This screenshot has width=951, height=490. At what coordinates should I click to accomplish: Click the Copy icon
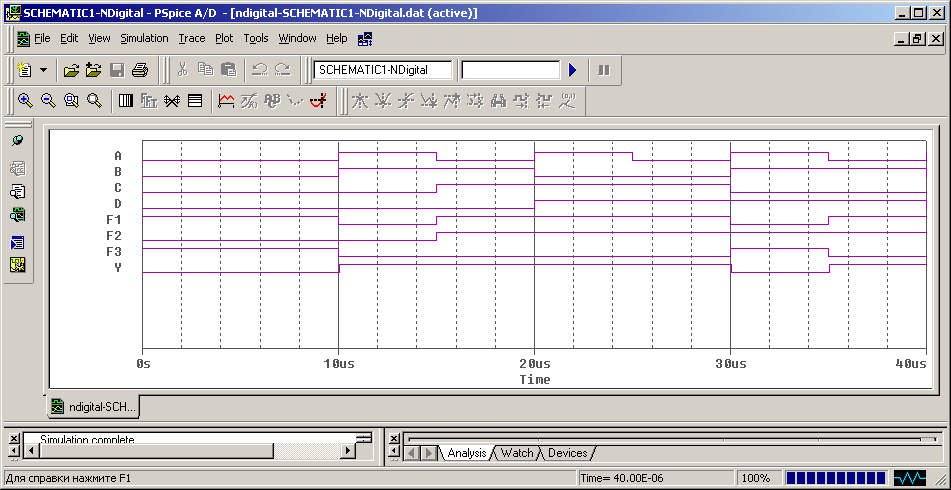pos(206,70)
